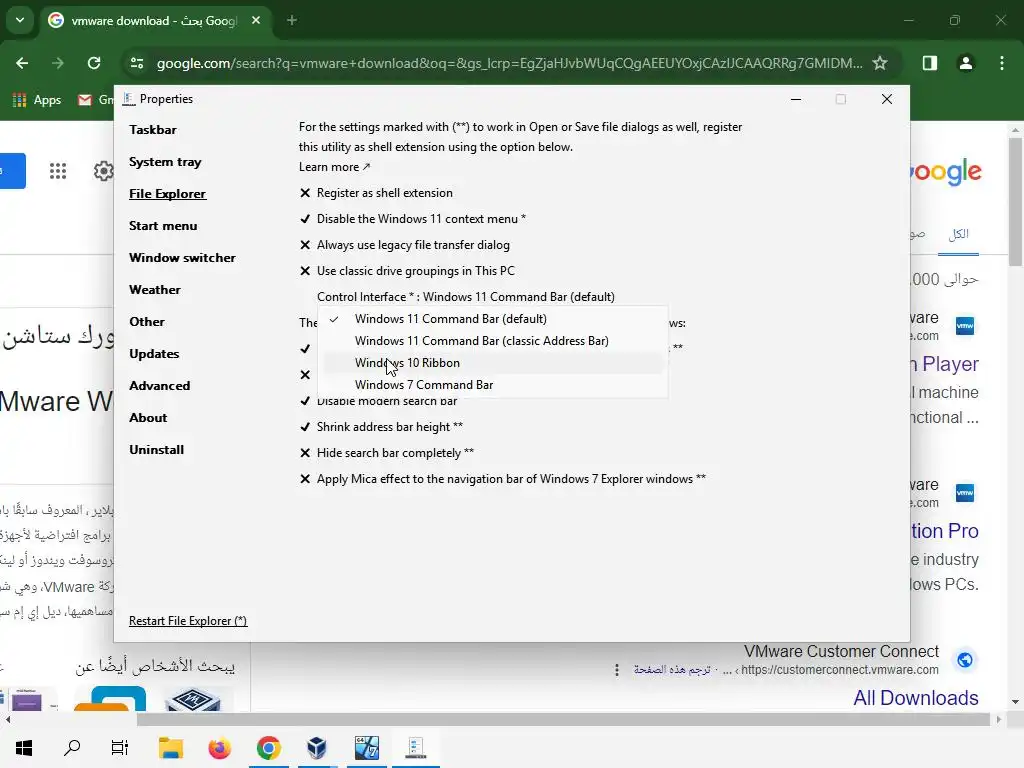Viewport: 1024px width, 768px height.
Task: Open a new Chrome tab
Action: click(292, 20)
